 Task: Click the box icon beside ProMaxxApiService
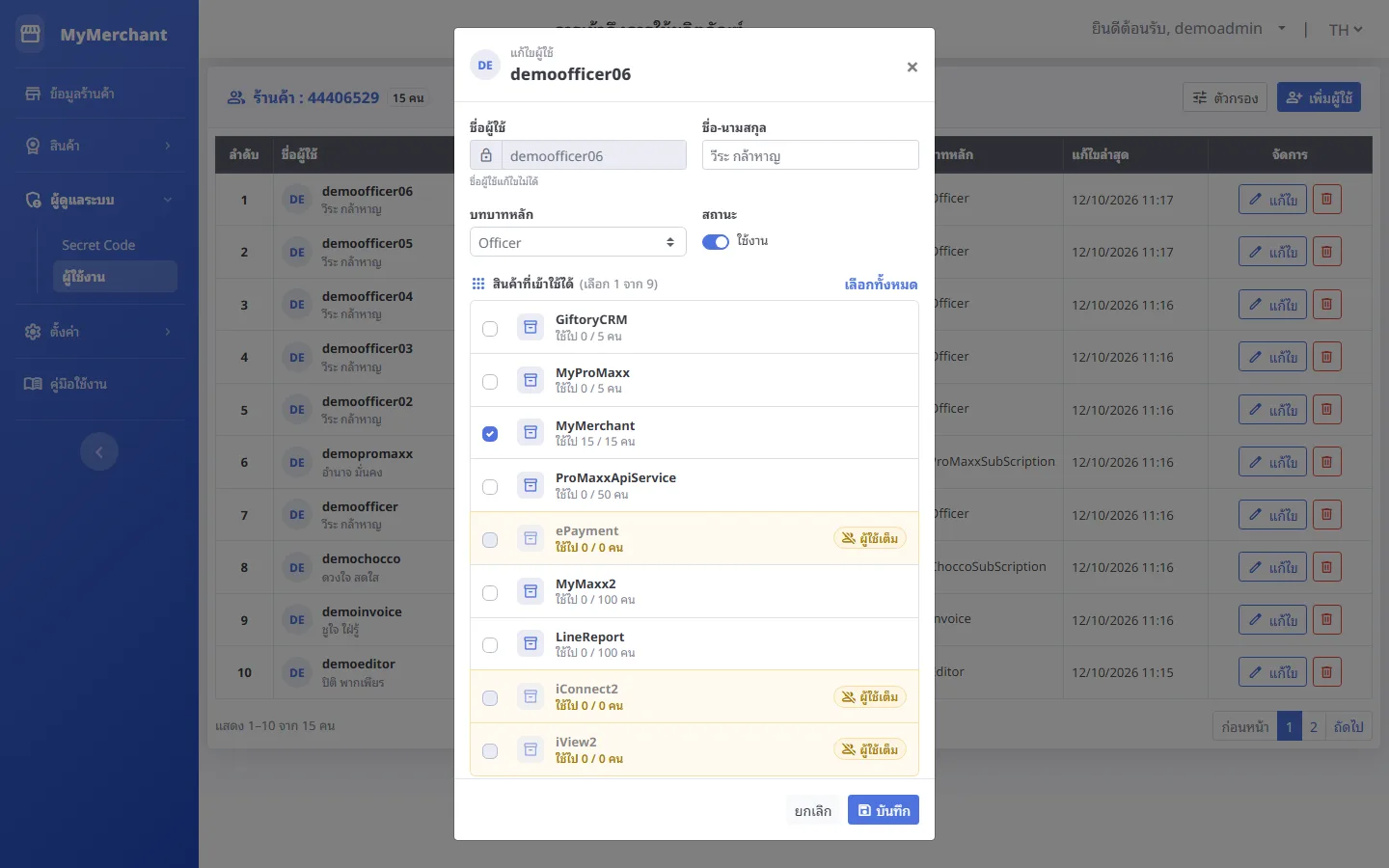(531, 485)
